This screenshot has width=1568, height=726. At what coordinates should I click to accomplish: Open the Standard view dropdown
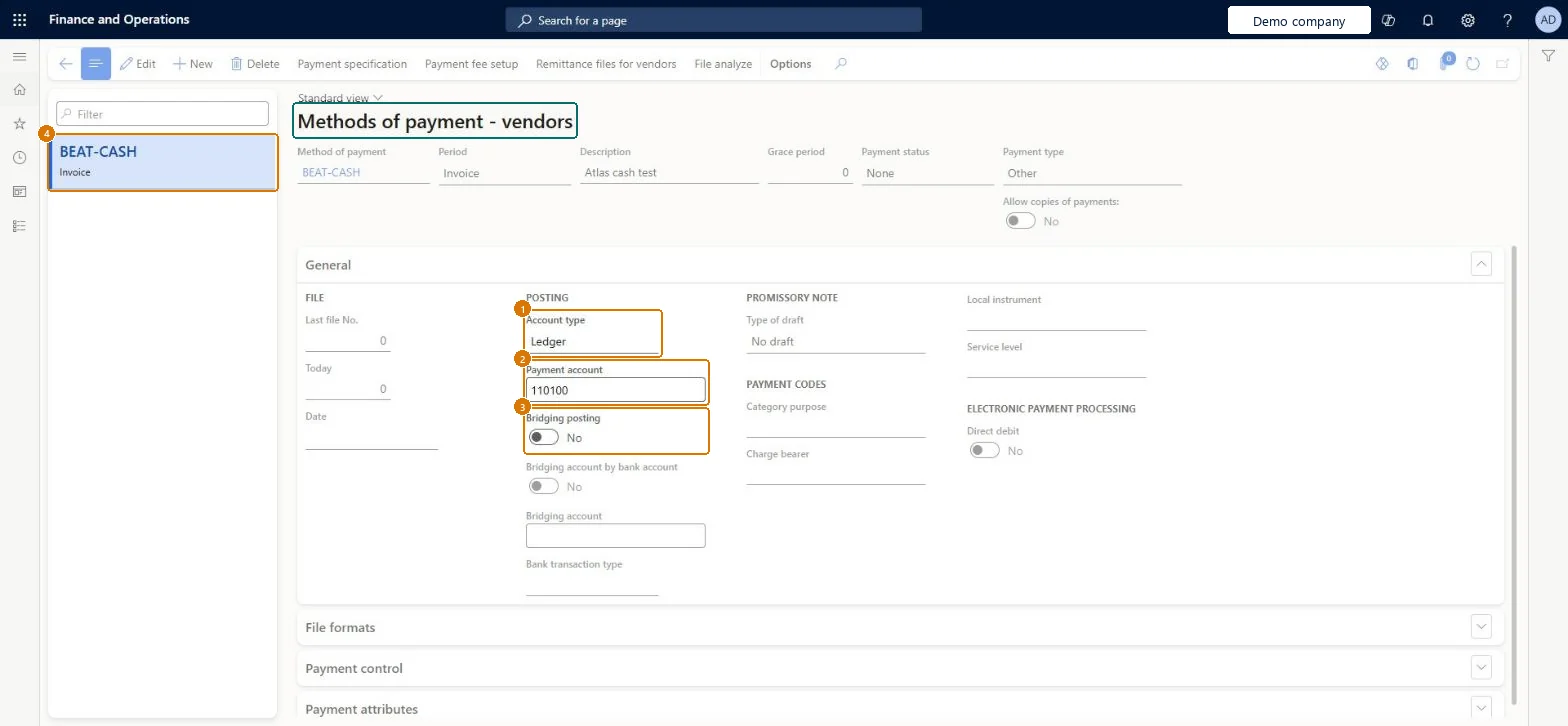pyautogui.click(x=340, y=98)
